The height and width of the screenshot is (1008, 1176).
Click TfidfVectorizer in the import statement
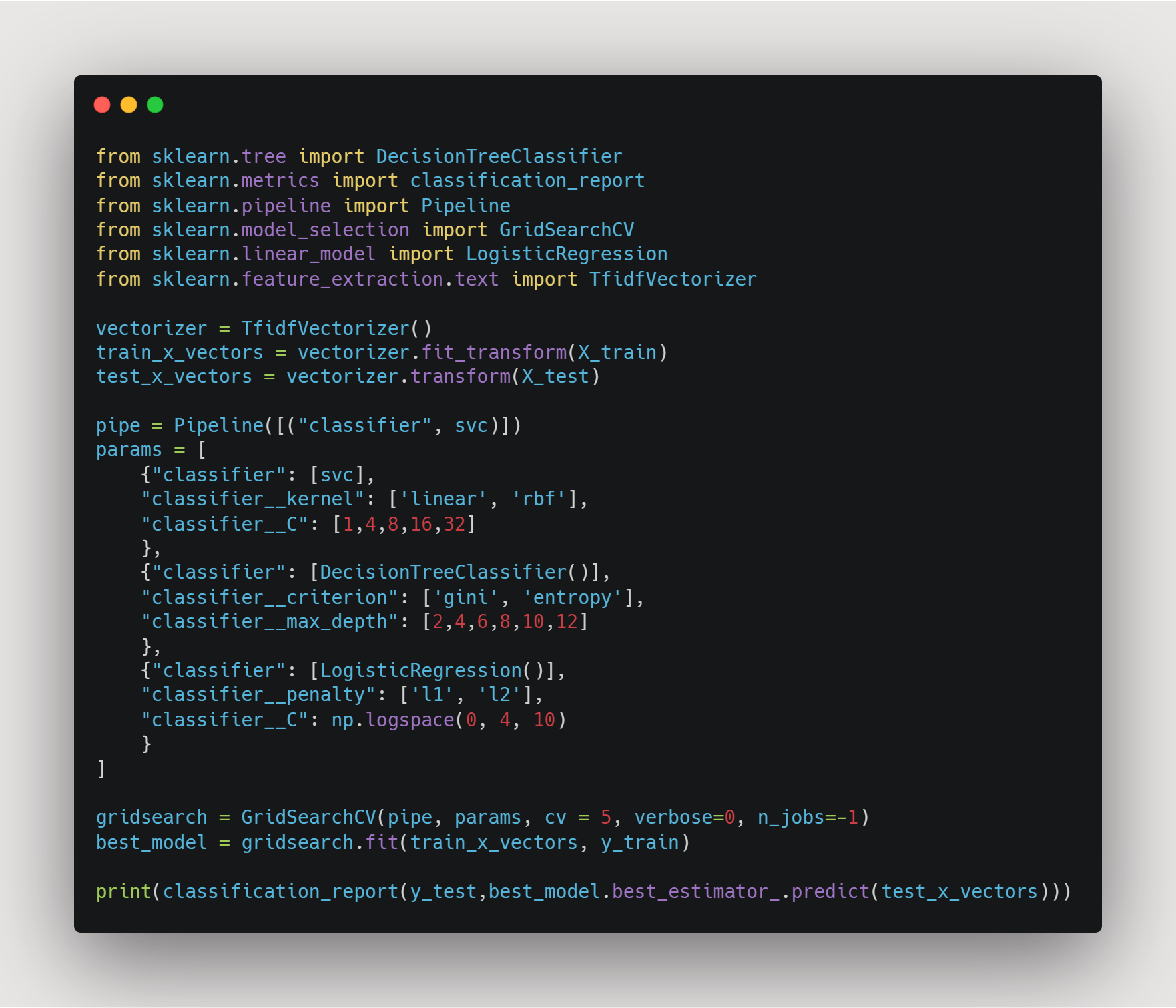click(x=673, y=280)
